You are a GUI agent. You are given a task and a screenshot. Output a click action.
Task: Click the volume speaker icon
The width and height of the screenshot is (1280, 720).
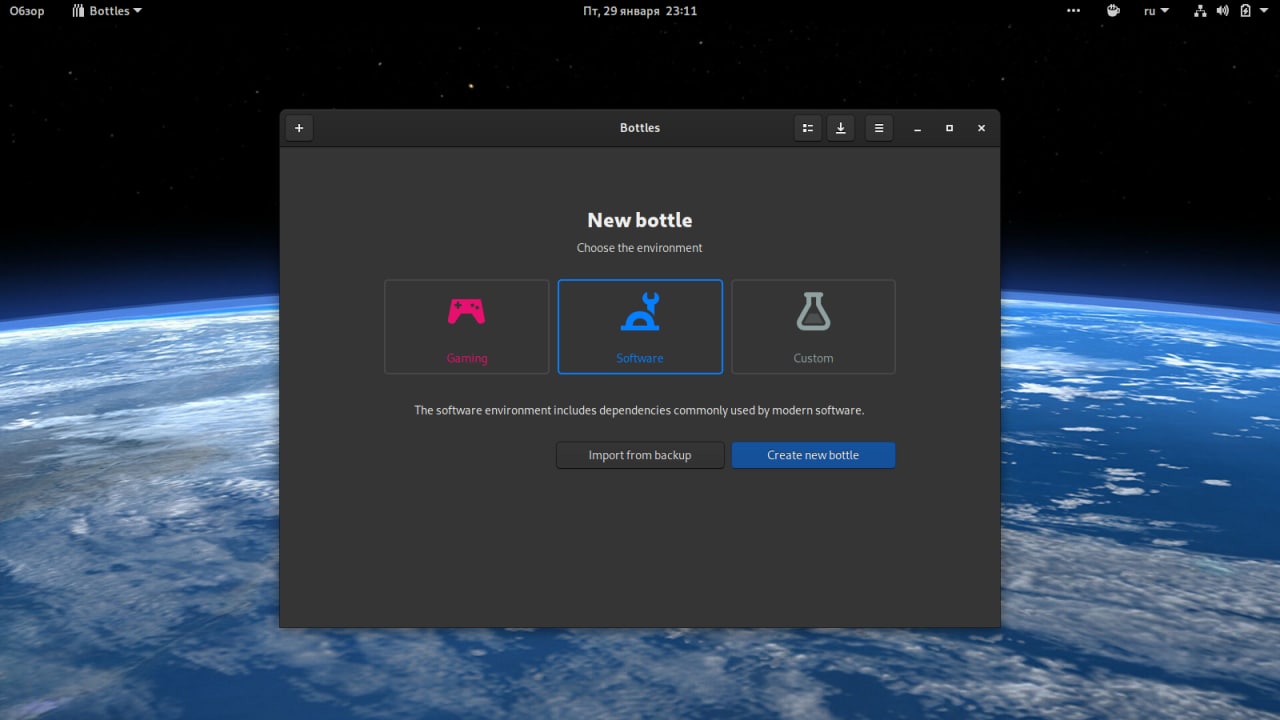coord(1223,11)
